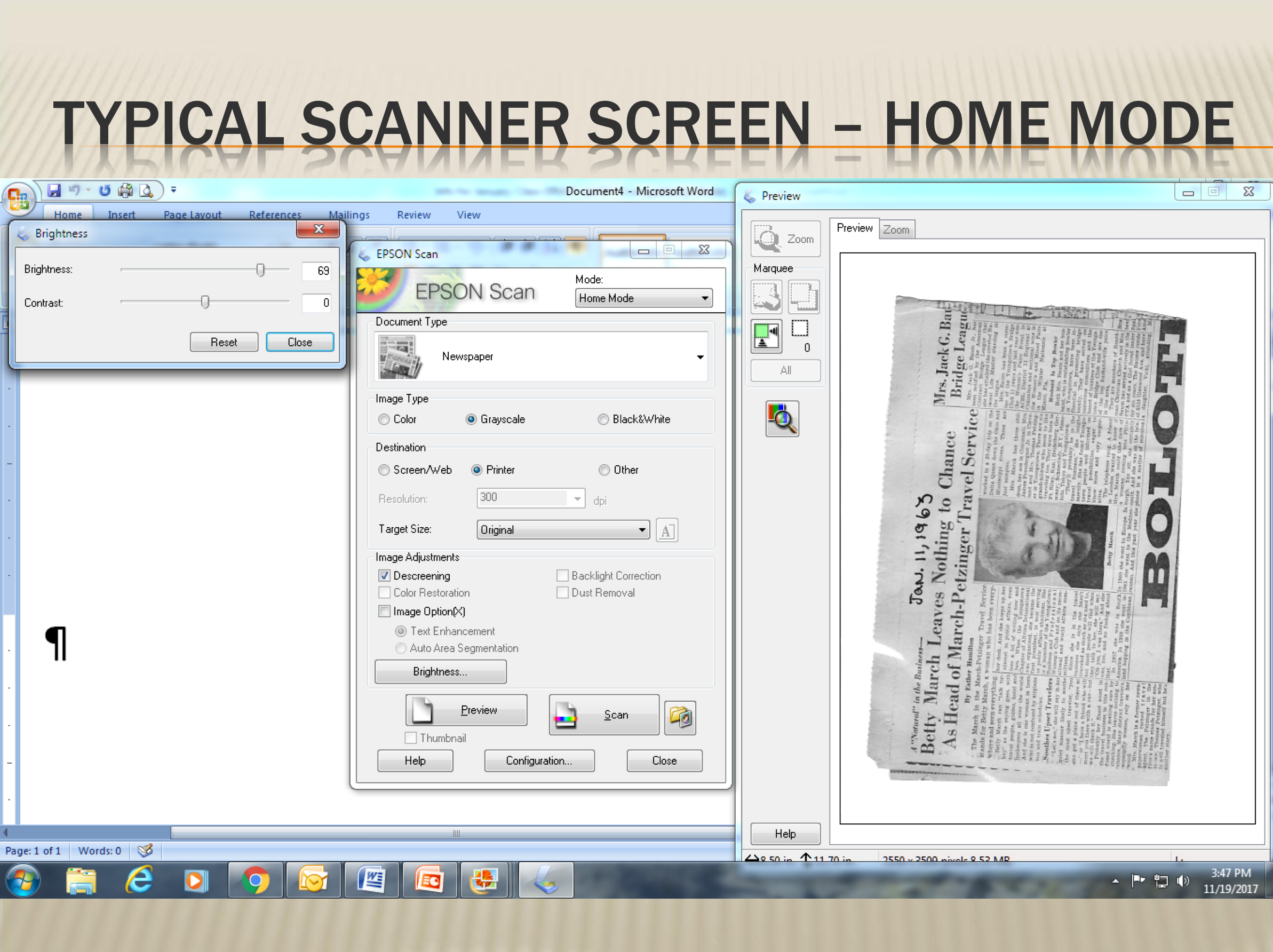The height and width of the screenshot is (952, 1273).
Task: Show hidden system tray icons
Action: pos(1115,880)
